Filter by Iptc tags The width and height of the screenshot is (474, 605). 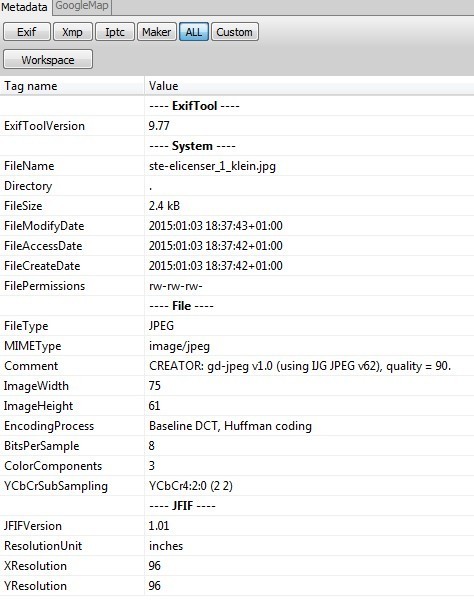[115, 32]
